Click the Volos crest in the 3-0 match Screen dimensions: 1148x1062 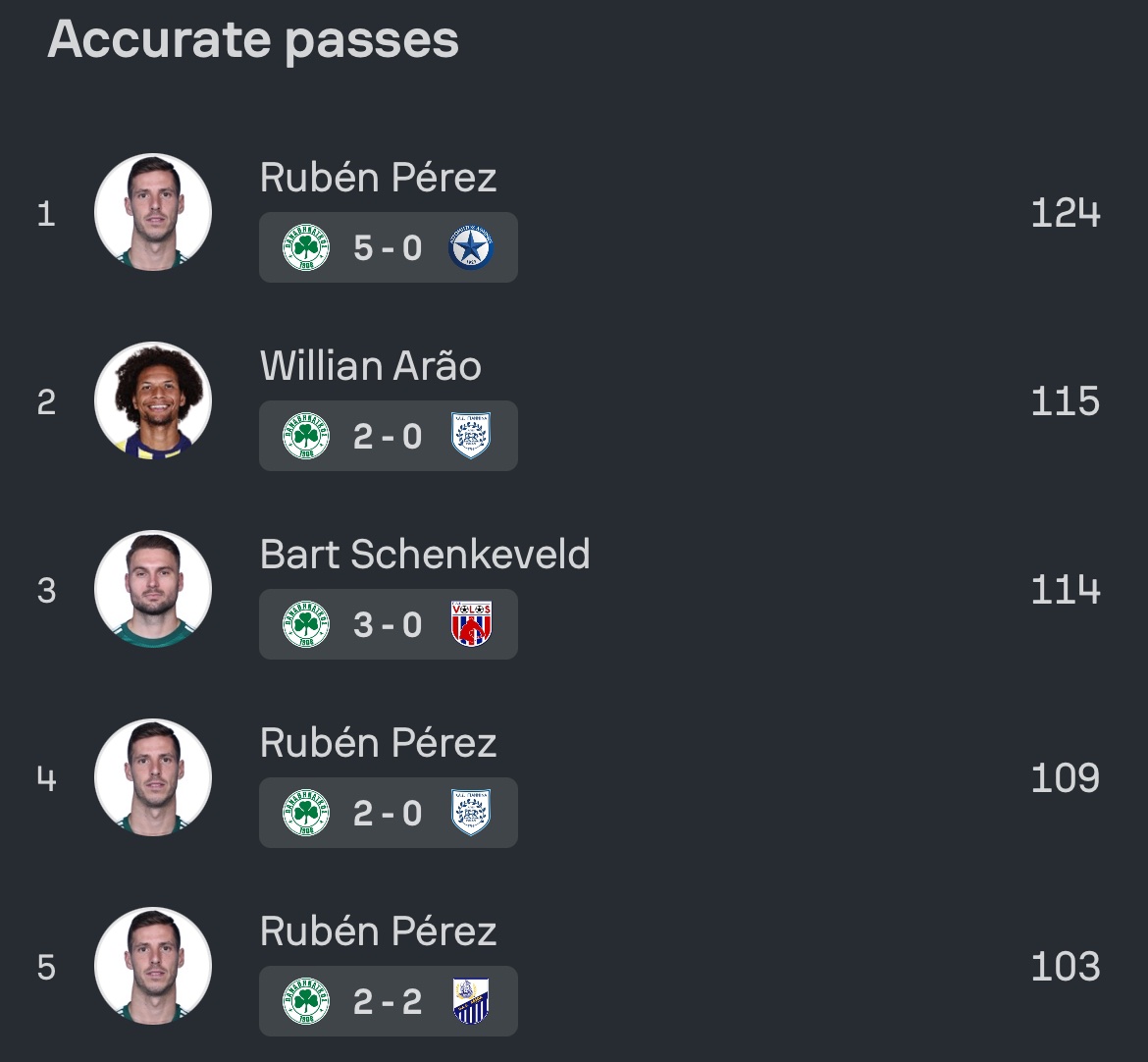pos(471,624)
